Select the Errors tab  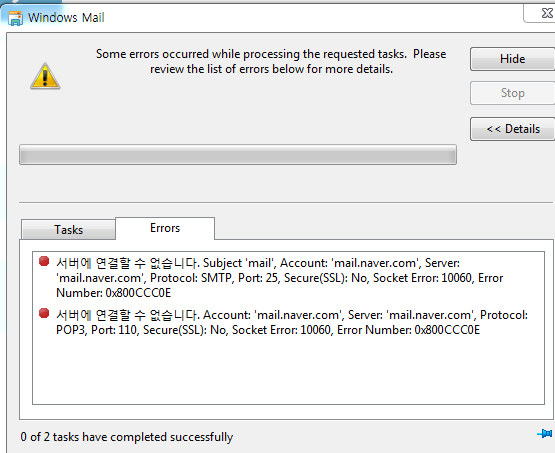tap(165, 228)
